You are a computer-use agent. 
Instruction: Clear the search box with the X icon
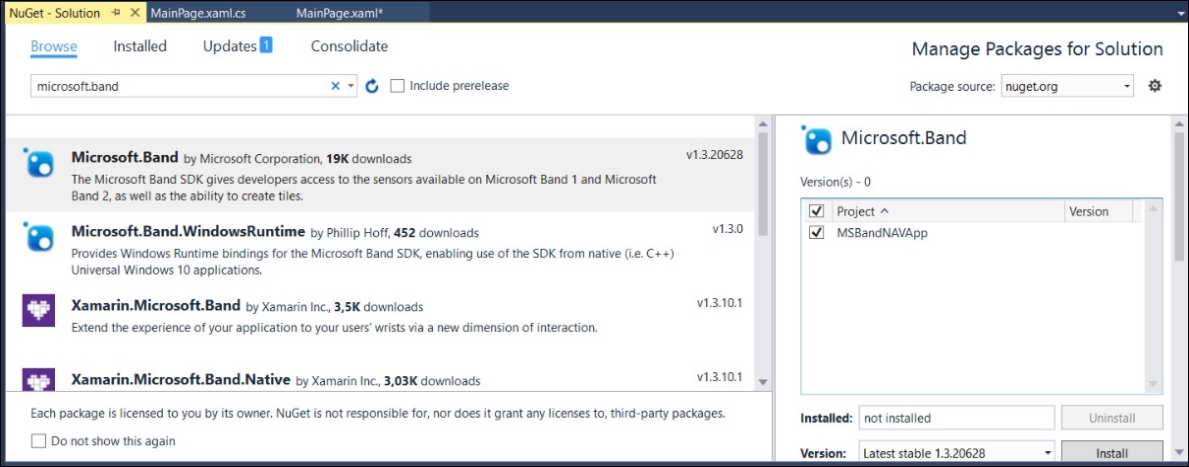[335, 86]
